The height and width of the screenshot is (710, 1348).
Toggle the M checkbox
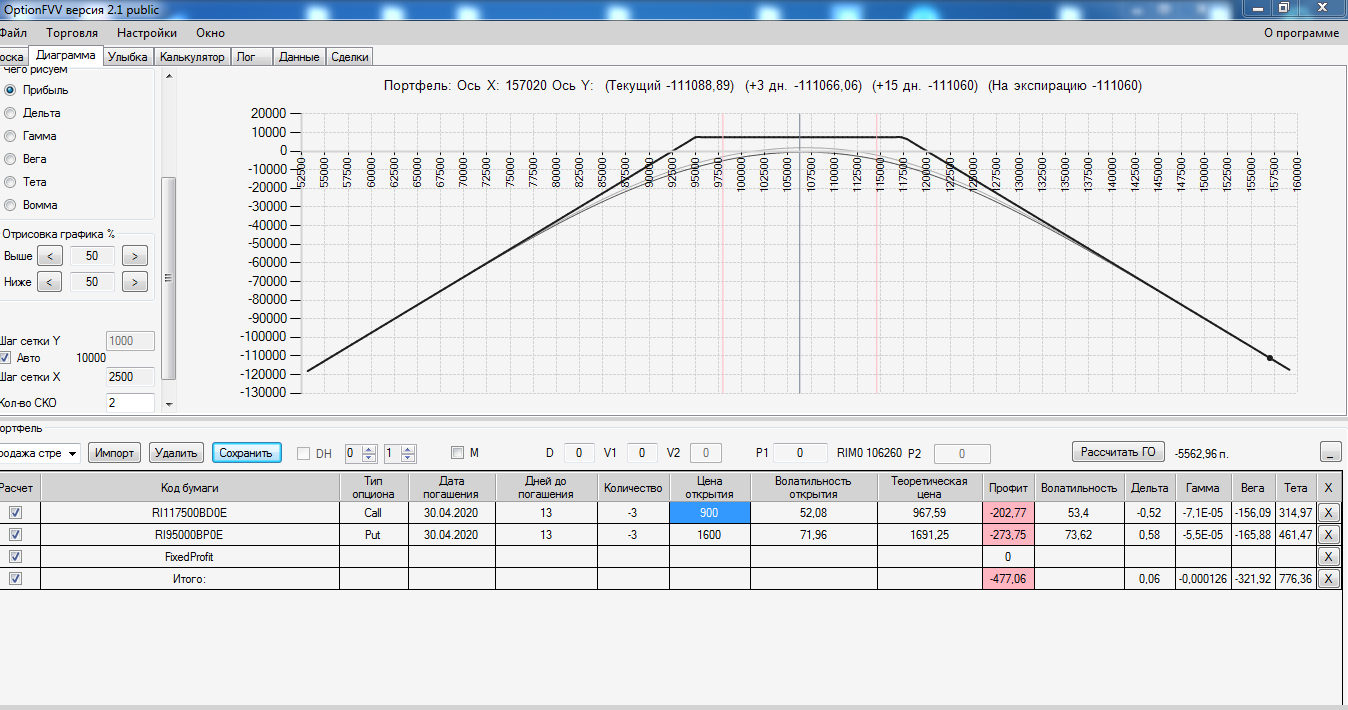[x=457, y=453]
